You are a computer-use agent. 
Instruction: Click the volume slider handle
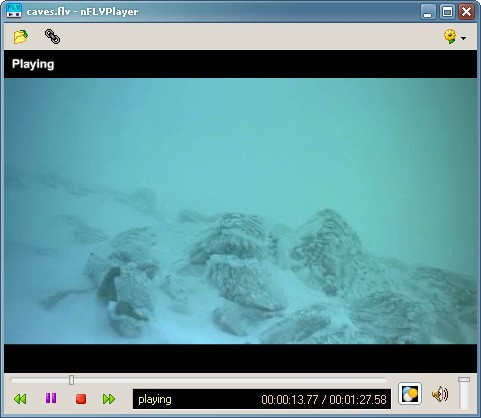tap(464, 380)
